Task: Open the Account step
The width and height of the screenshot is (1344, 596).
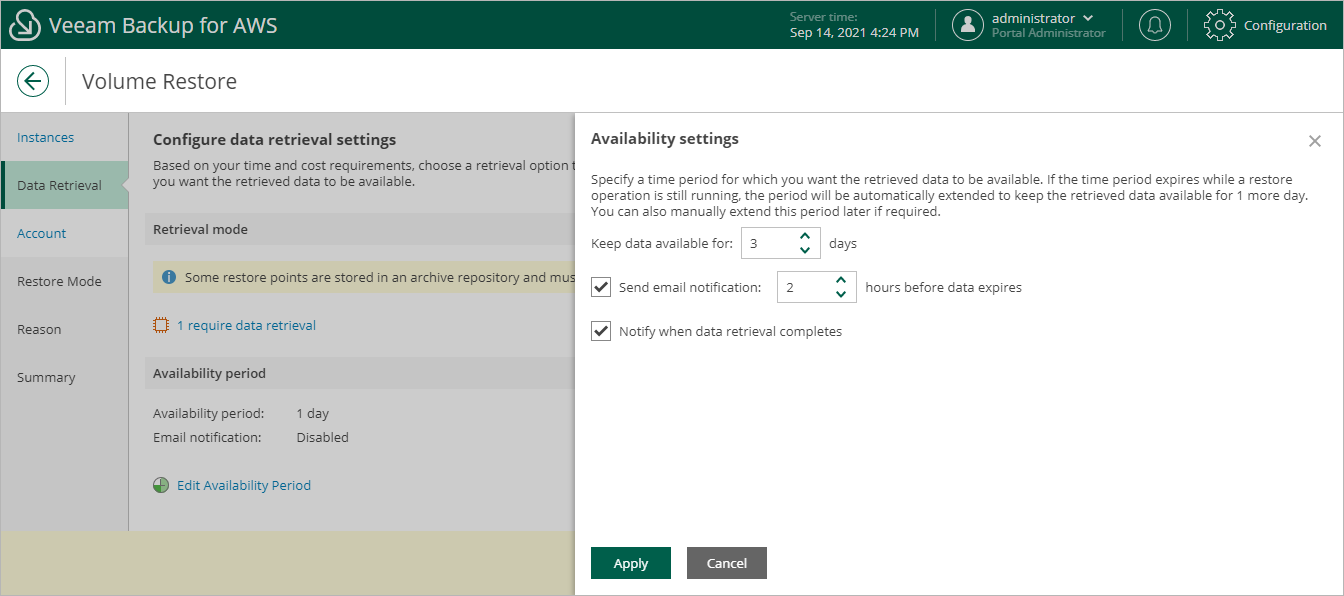Action: coord(41,233)
